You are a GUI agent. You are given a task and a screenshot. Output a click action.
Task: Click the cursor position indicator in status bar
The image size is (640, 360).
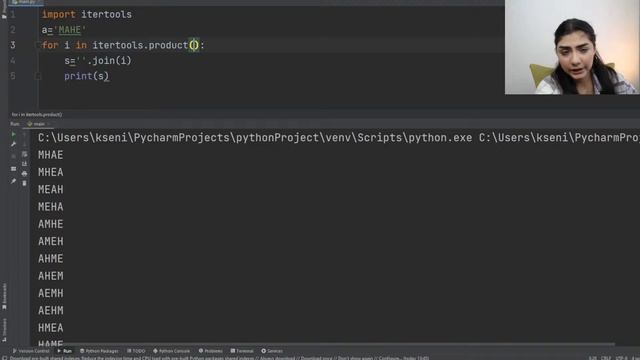pos(593,358)
